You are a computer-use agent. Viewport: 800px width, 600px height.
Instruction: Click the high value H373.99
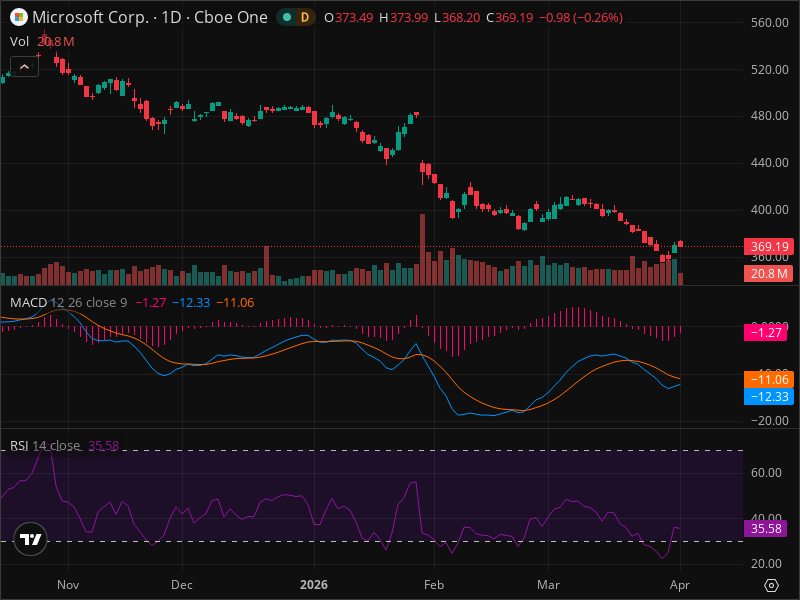click(x=404, y=18)
